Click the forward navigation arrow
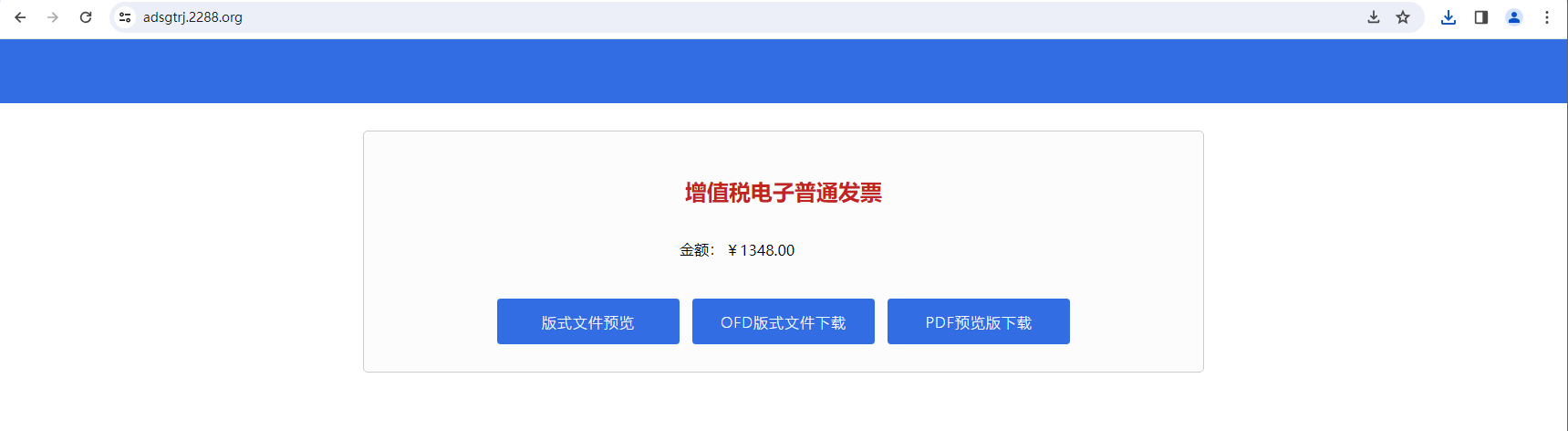The width and height of the screenshot is (1568, 431). coord(53,17)
